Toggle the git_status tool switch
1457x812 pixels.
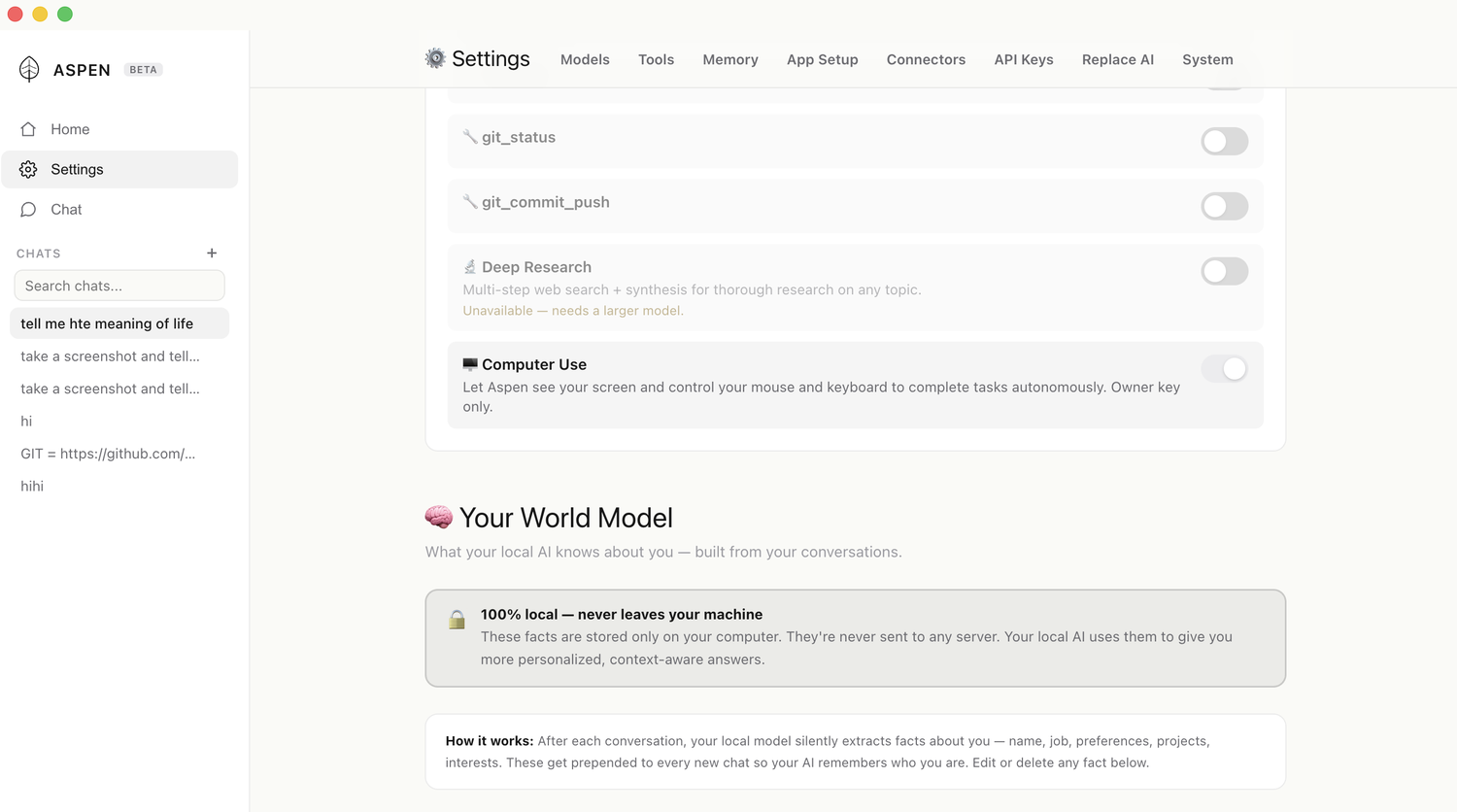click(x=1224, y=141)
